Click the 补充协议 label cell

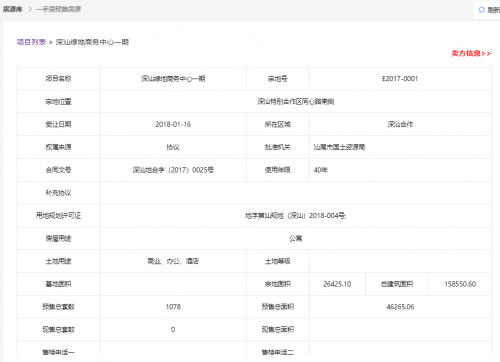click(x=58, y=193)
